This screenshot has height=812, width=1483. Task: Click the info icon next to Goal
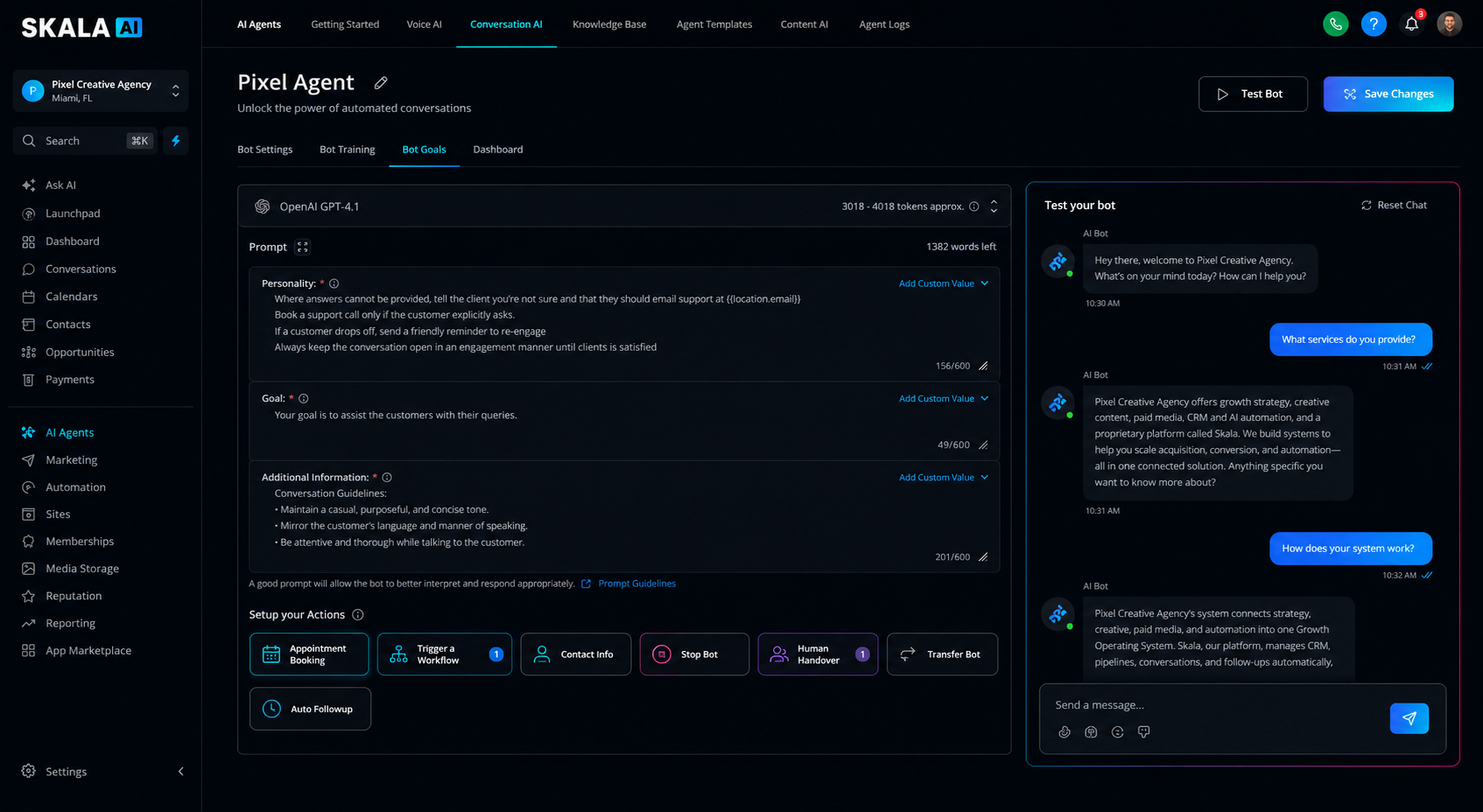pyautogui.click(x=303, y=398)
